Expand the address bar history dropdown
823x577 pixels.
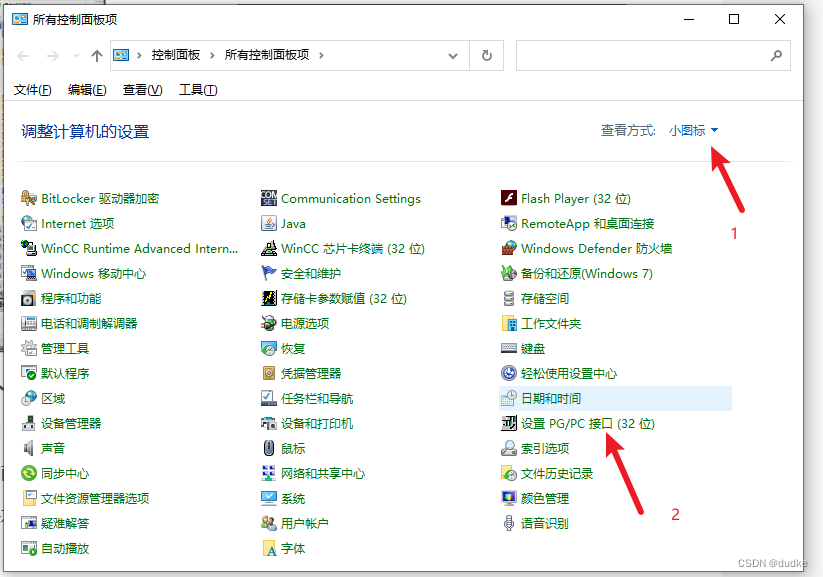[452, 56]
